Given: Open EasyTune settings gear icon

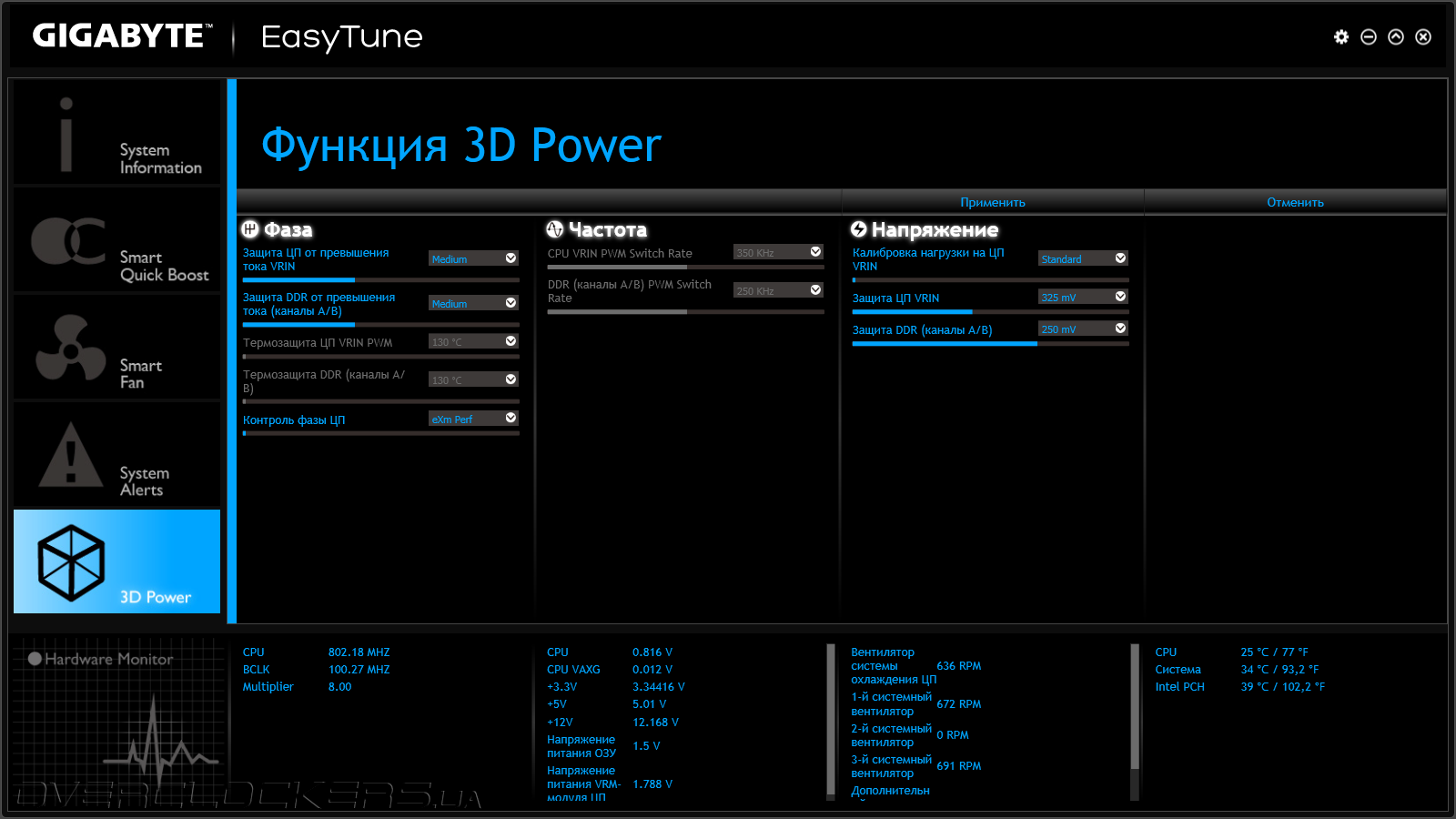Looking at the screenshot, I should 1341,36.
